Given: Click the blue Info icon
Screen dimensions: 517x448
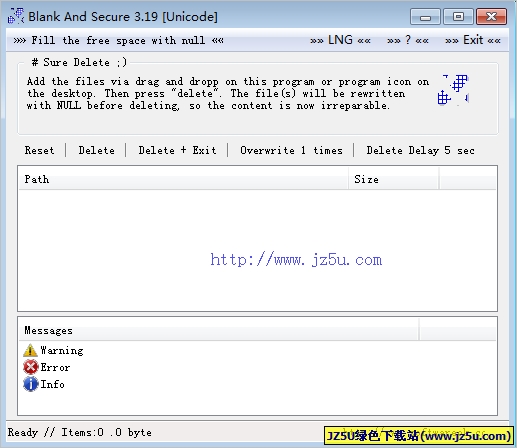Looking at the screenshot, I should point(31,384).
